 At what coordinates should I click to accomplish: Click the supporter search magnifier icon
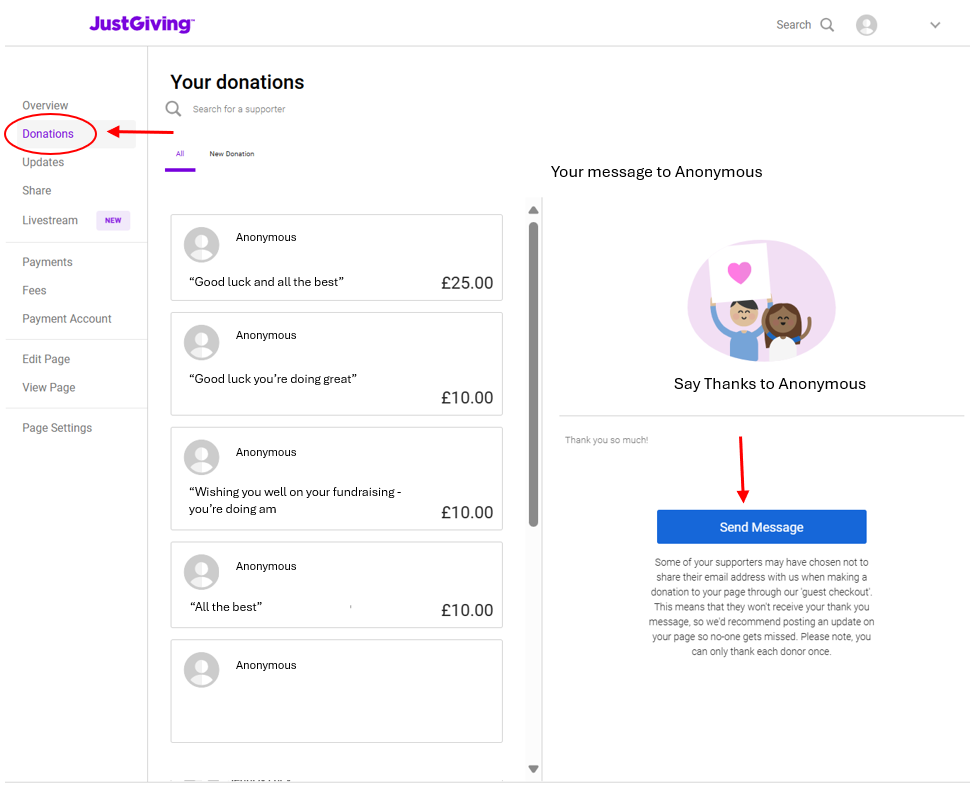173,109
